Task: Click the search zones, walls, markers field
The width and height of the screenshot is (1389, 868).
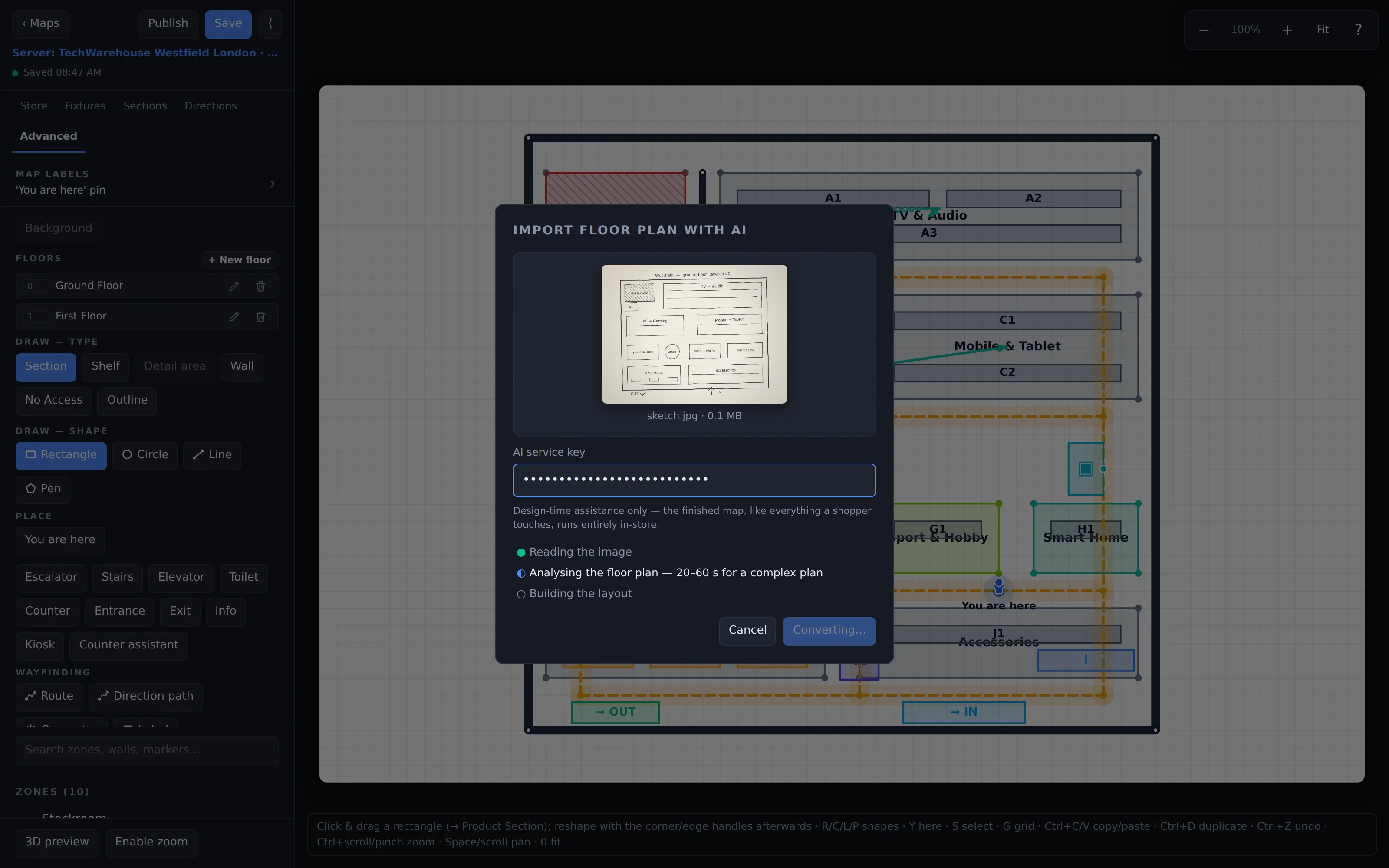Action: click(147, 750)
